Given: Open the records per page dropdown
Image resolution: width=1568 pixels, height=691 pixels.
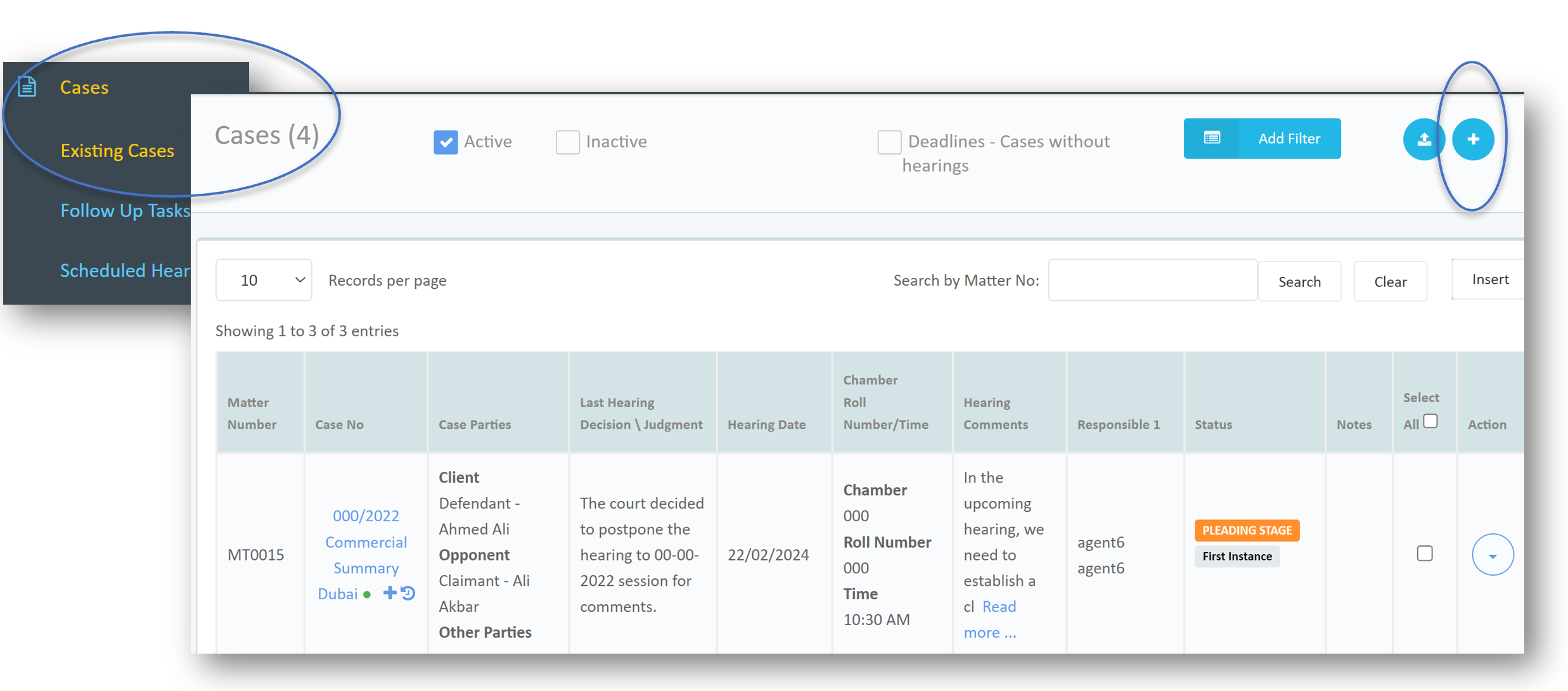Looking at the screenshot, I should (x=264, y=280).
